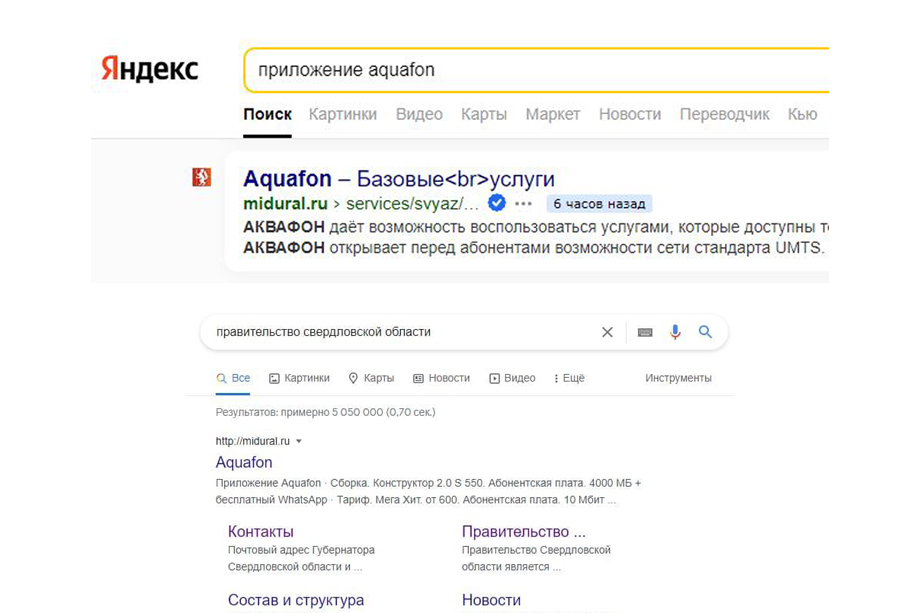This screenshot has height=613, width=920.
Task: Click the http://midural.ru URL text
Action: tap(253, 441)
